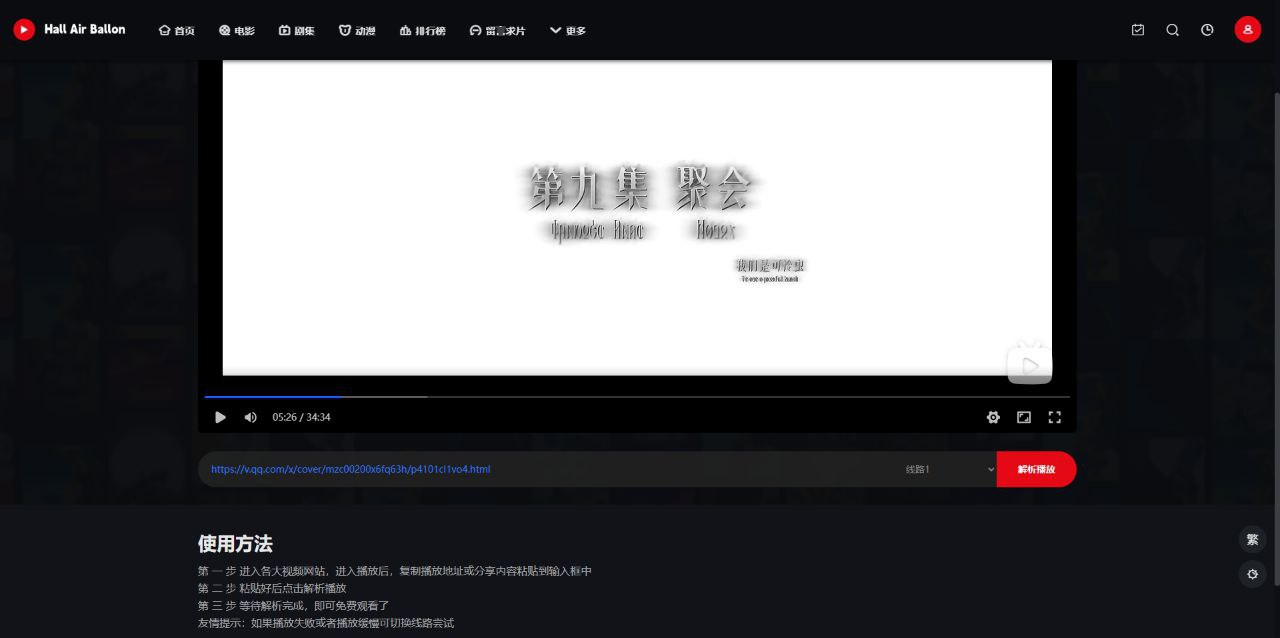Click the Hall Air Ballon site title
The width and height of the screenshot is (1280, 638).
[85, 30]
